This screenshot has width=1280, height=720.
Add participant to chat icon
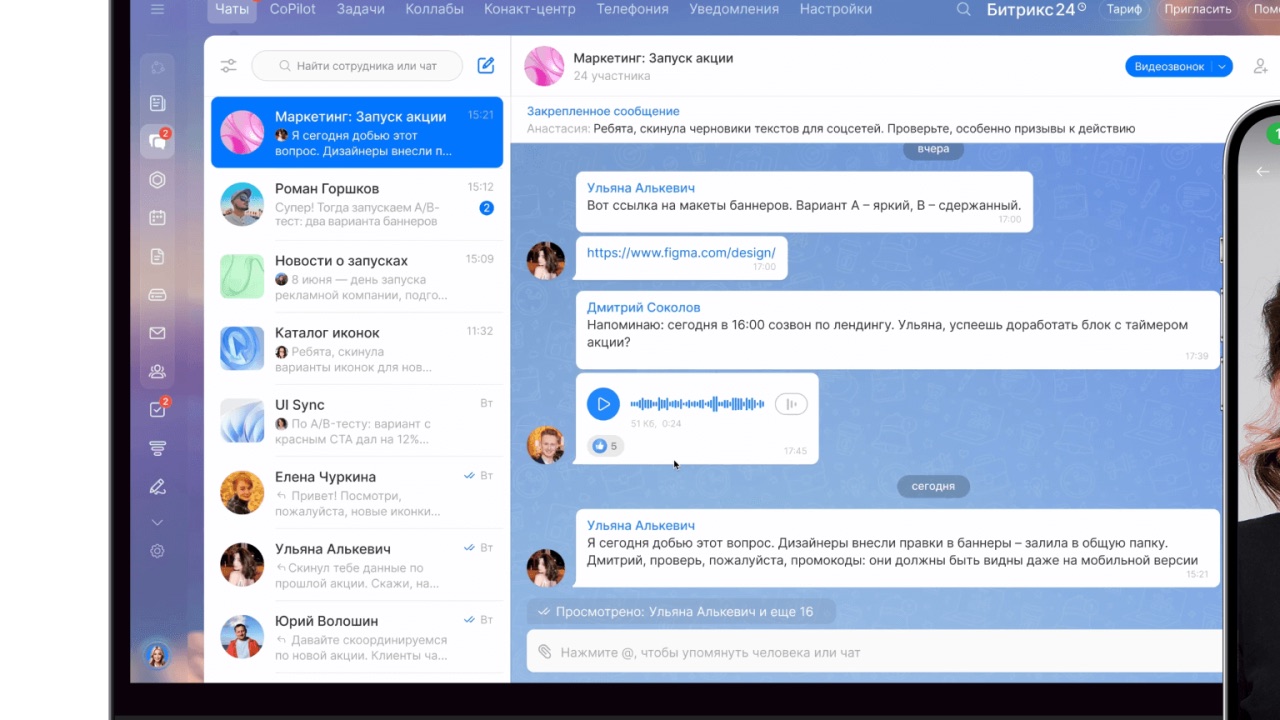click(x=1260, y=66)
